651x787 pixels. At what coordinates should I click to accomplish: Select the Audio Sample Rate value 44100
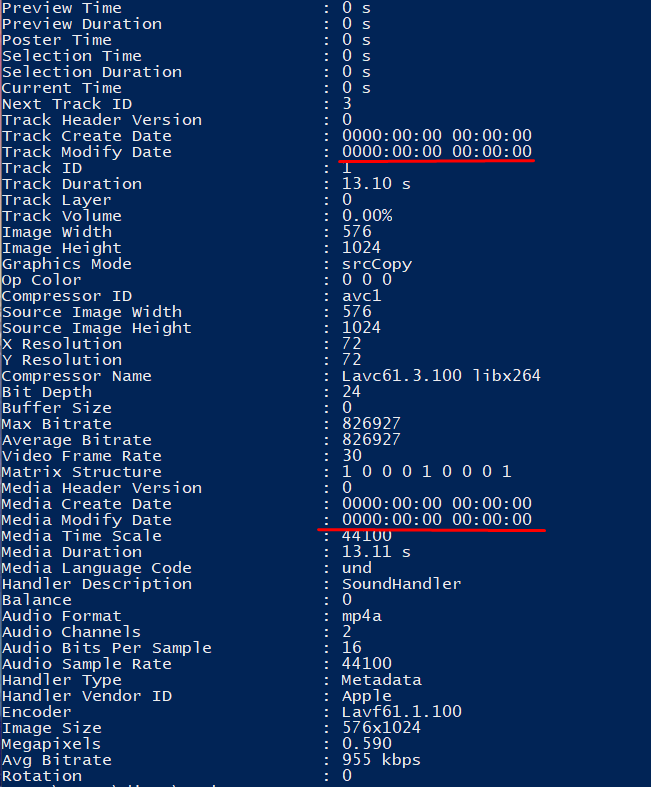(x=366, y=664)
